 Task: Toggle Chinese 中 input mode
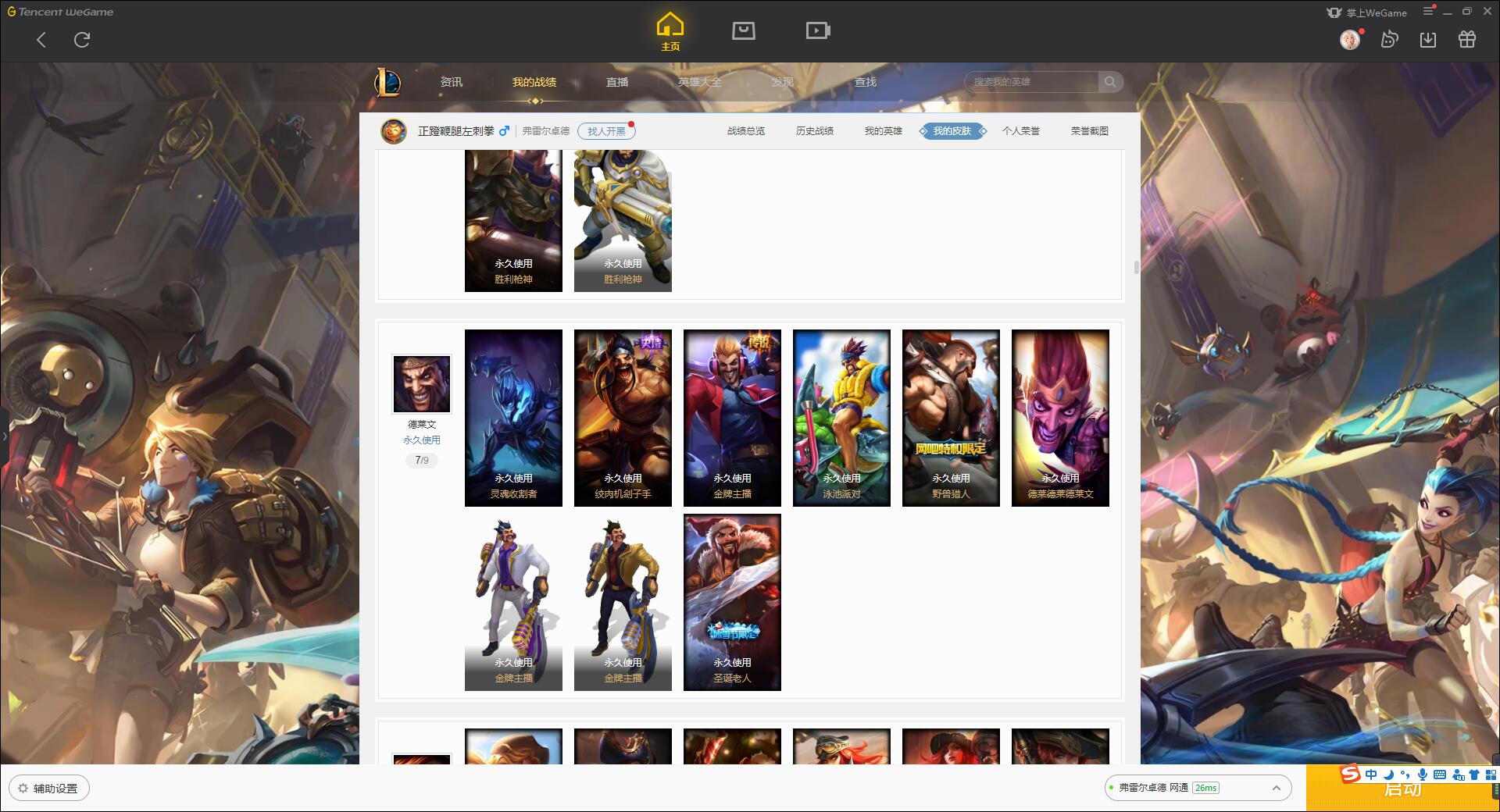pos(1371,775)
